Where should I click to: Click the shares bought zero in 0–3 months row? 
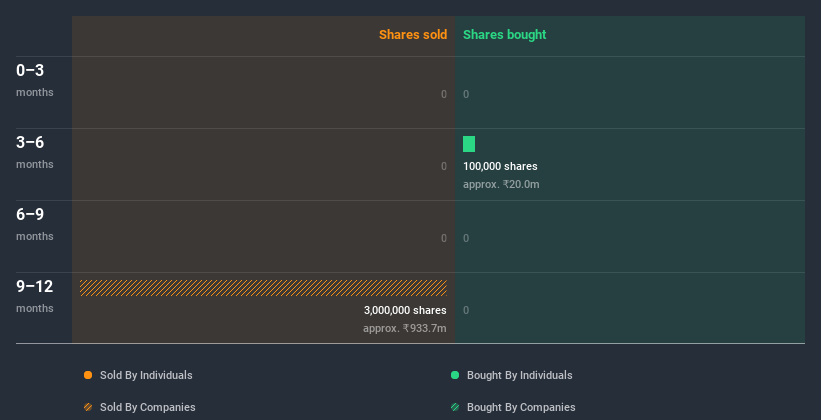pyautogui.click(x=466, y=94)
